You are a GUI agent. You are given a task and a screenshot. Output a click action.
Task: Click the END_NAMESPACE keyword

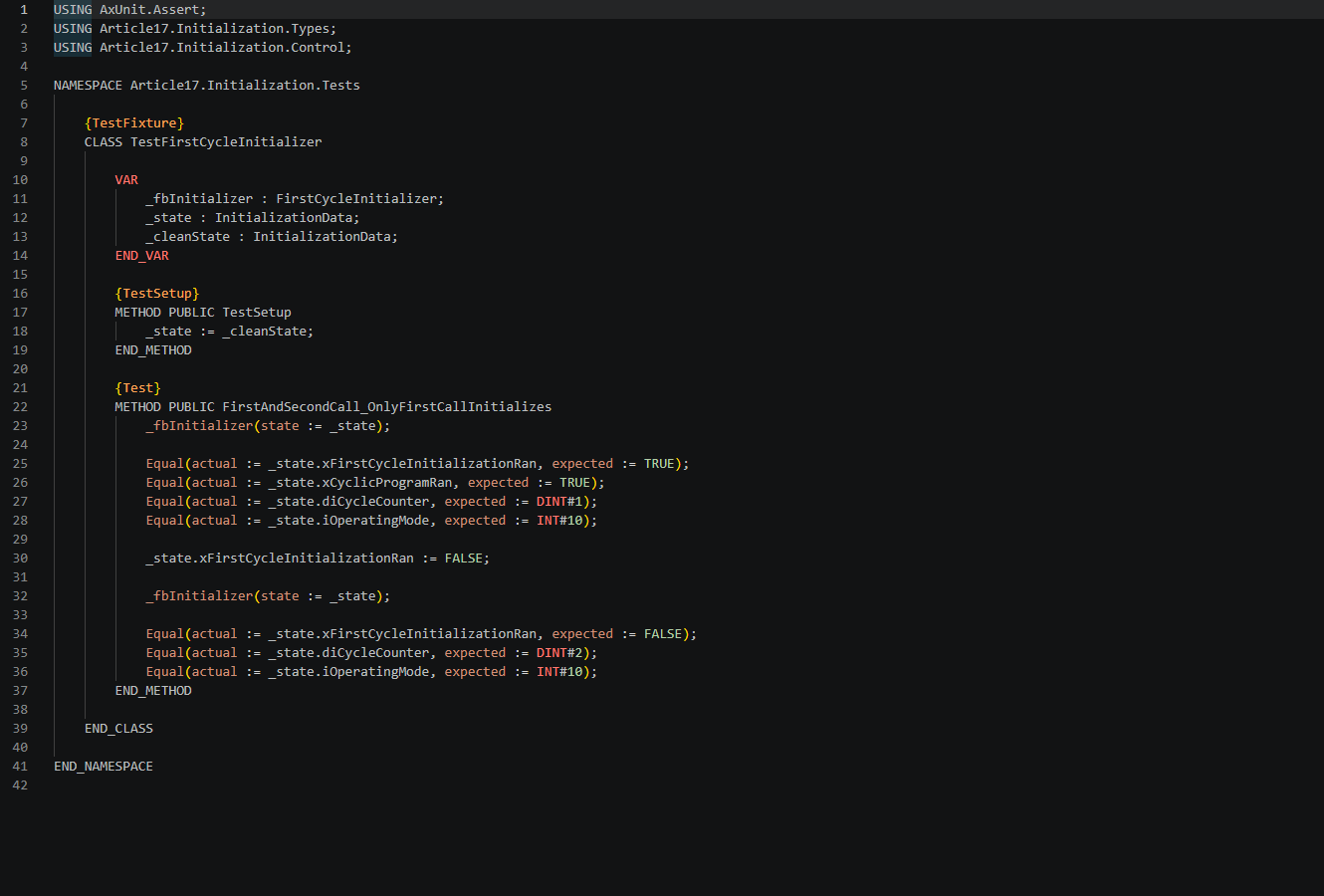point(104,767)
